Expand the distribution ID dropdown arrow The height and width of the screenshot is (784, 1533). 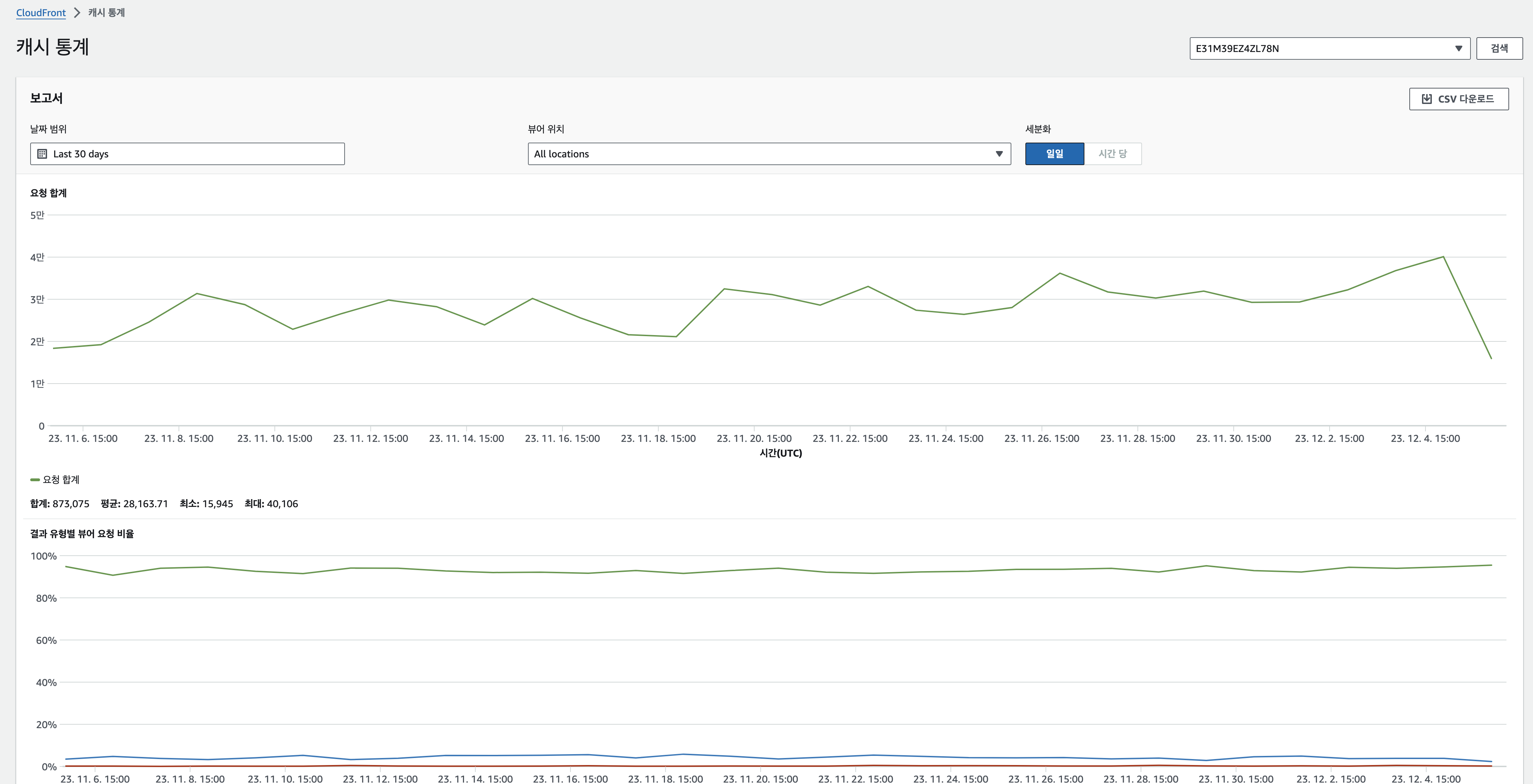pos(1458,49)
